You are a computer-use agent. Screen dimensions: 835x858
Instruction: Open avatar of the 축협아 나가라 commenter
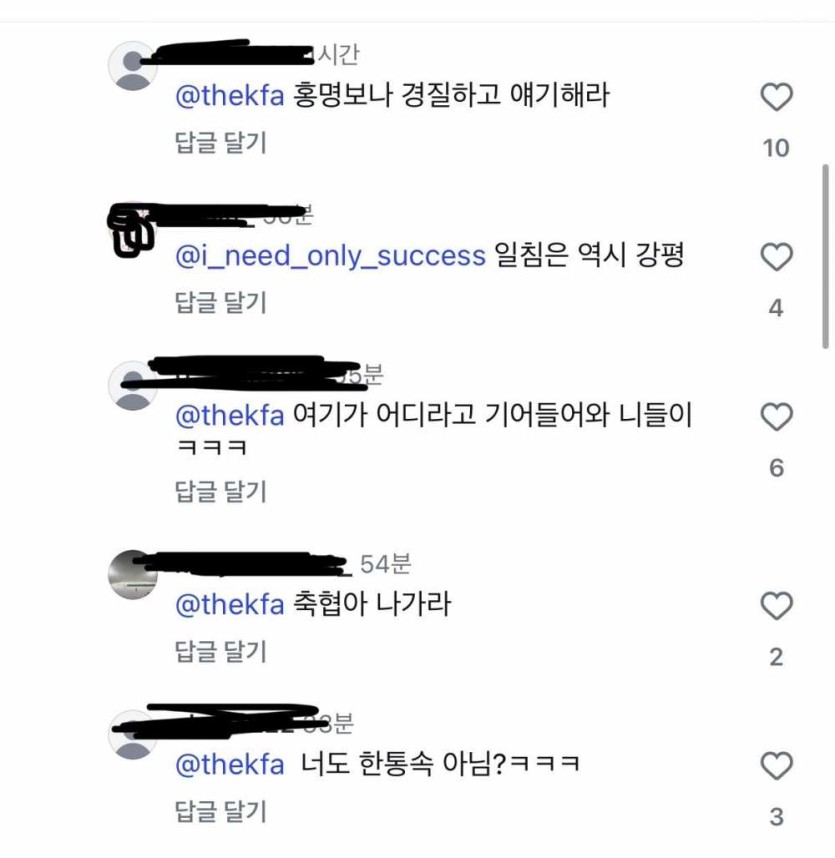(x=132, y=575)
